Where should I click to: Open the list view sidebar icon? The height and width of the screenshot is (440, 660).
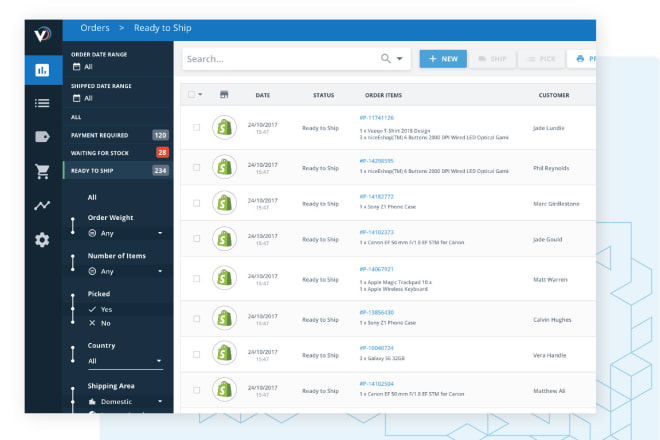[x=42, y=103]
